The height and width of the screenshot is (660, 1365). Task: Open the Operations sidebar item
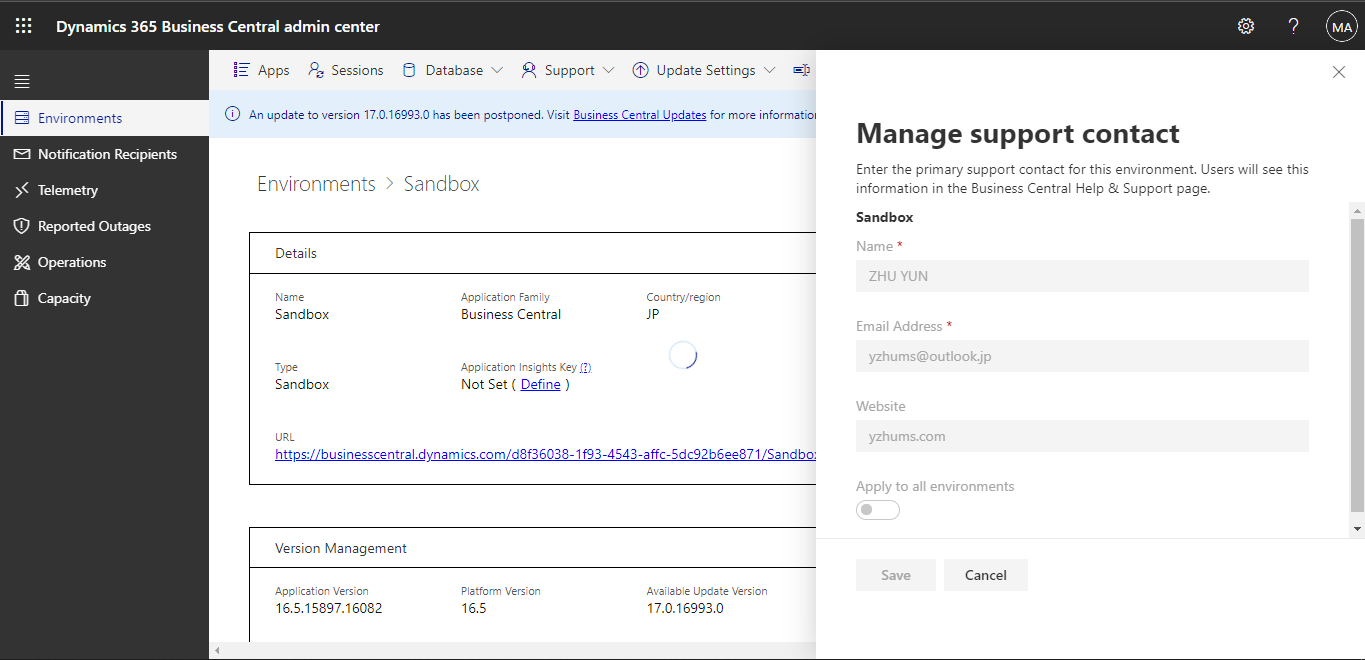click(73, 261)
